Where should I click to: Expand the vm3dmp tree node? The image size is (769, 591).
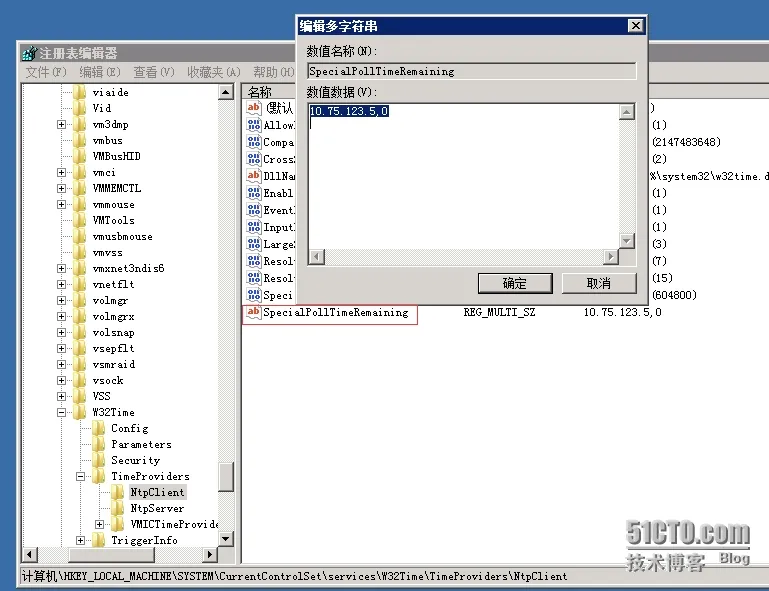(61, 125)
